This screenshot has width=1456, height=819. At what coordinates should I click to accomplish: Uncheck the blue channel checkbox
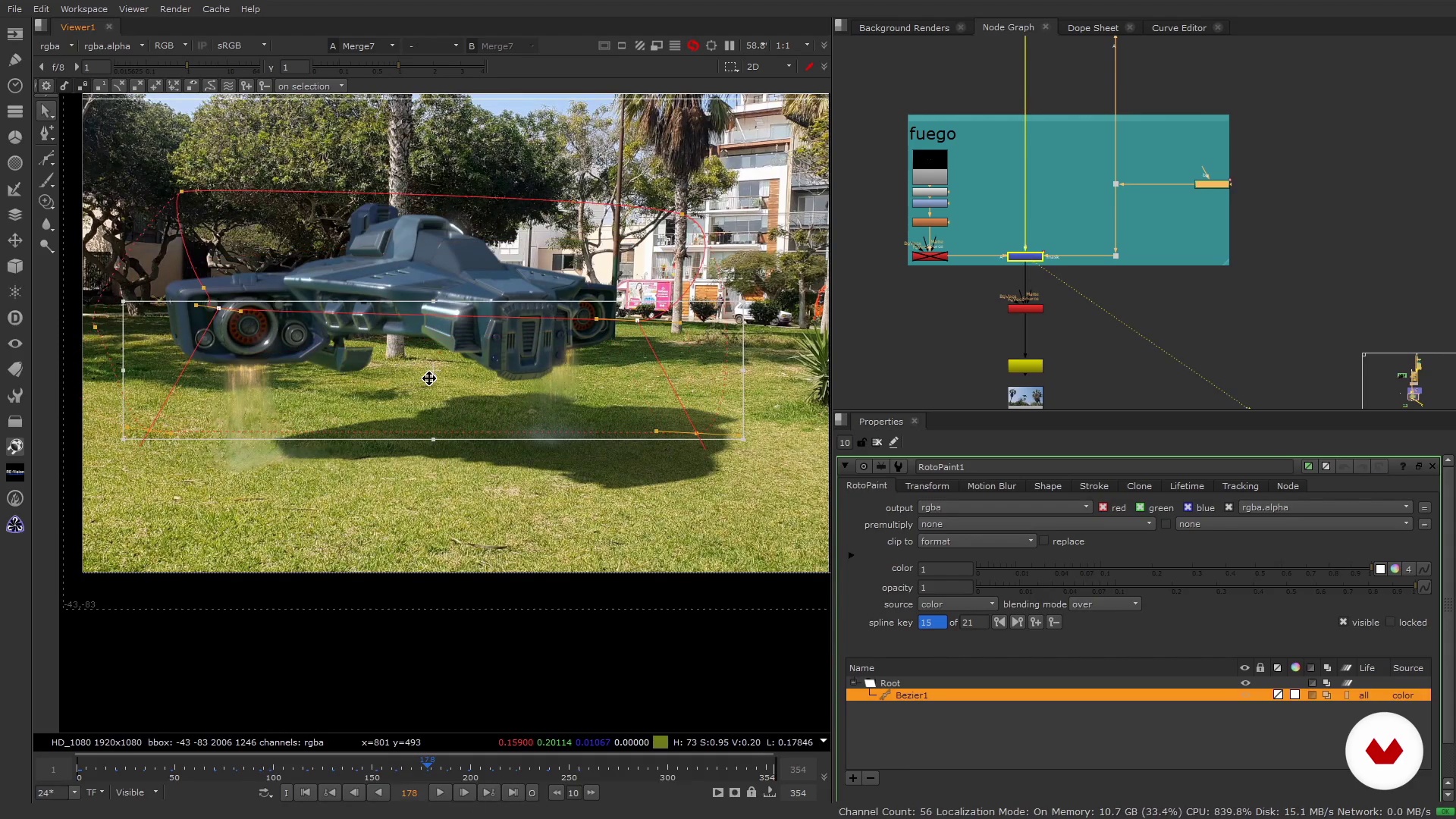pos(1188,507)
